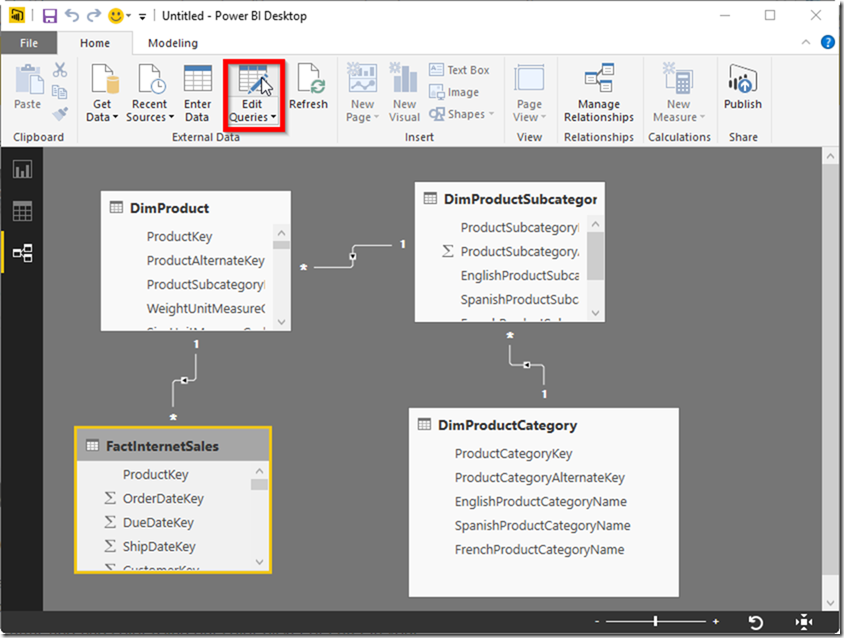The width and height of the screenshot is (844, 638).
Task: Select the DimProductSubcategory table header
Action: click(510, 199)
